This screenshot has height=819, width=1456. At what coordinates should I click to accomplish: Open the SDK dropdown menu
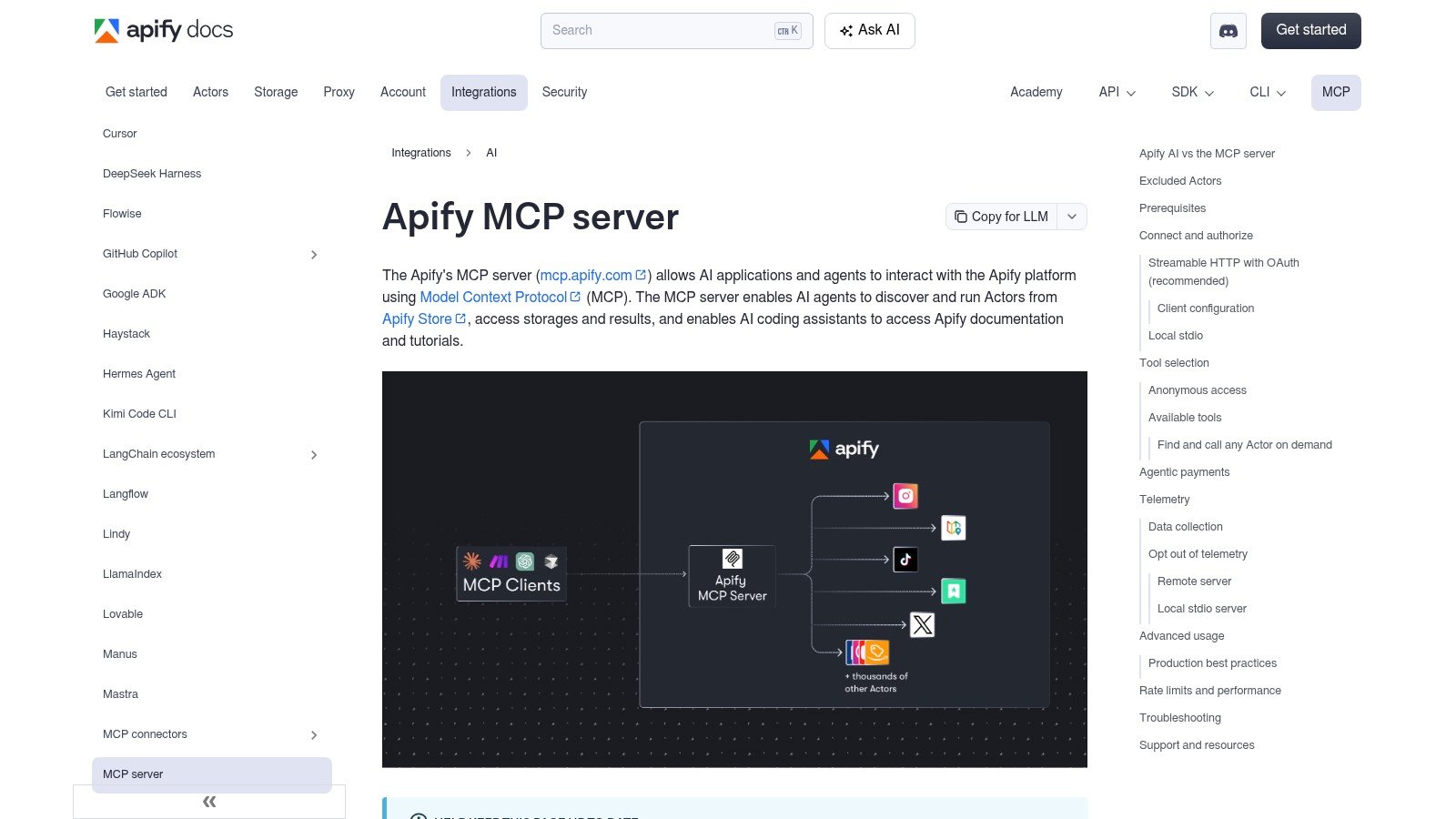1193,93
